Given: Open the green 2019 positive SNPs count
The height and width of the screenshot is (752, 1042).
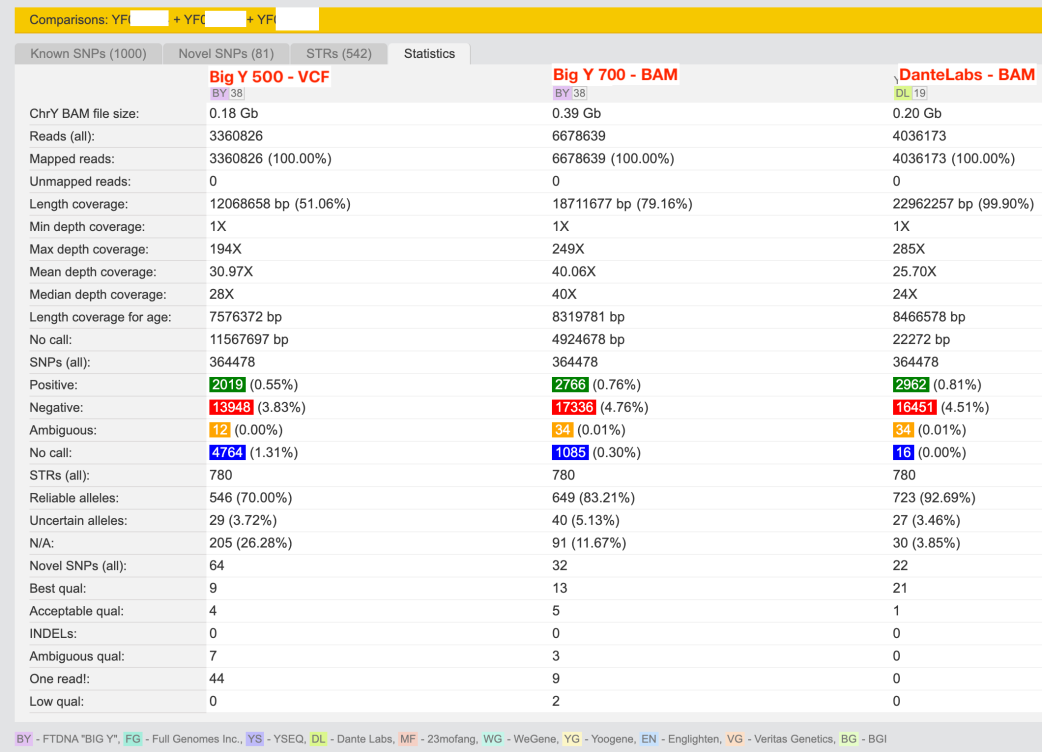Looking at the screenshot, I should (227, 385).
